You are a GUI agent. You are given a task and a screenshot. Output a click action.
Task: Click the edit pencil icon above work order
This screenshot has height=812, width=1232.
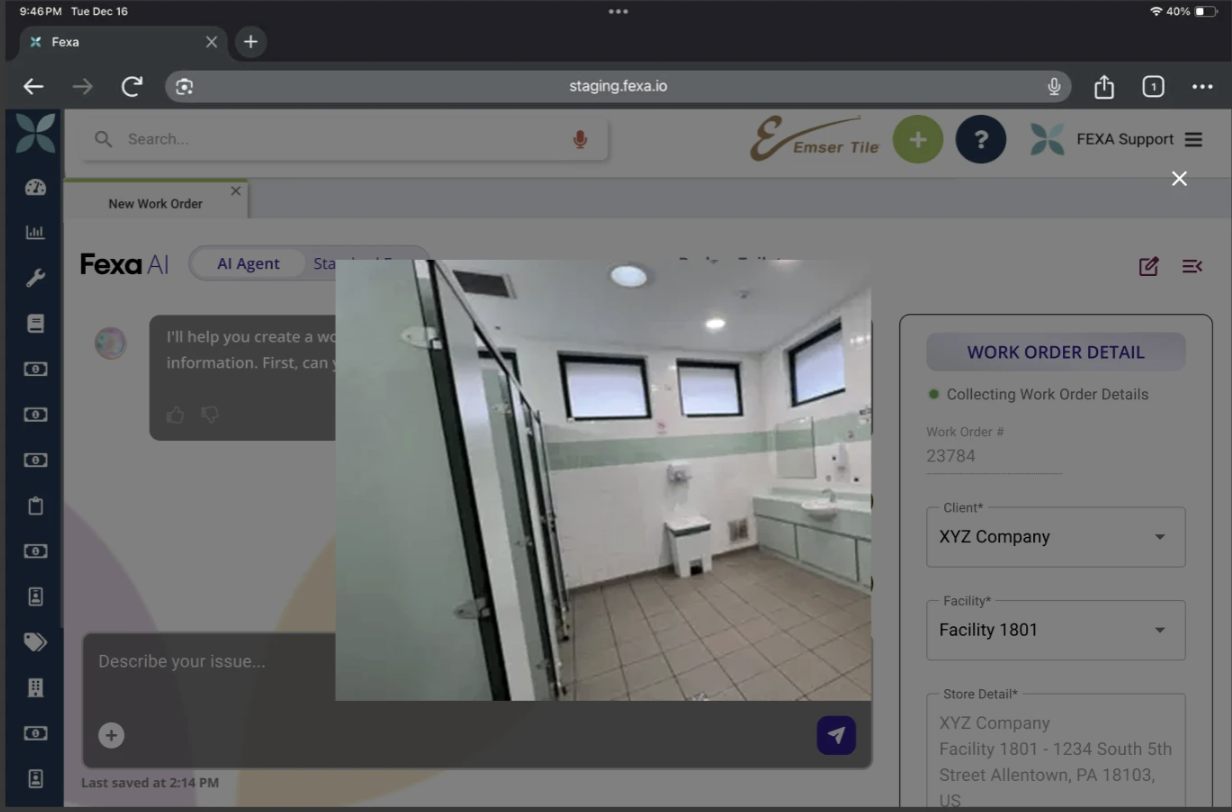click(x=1148, y=266)
